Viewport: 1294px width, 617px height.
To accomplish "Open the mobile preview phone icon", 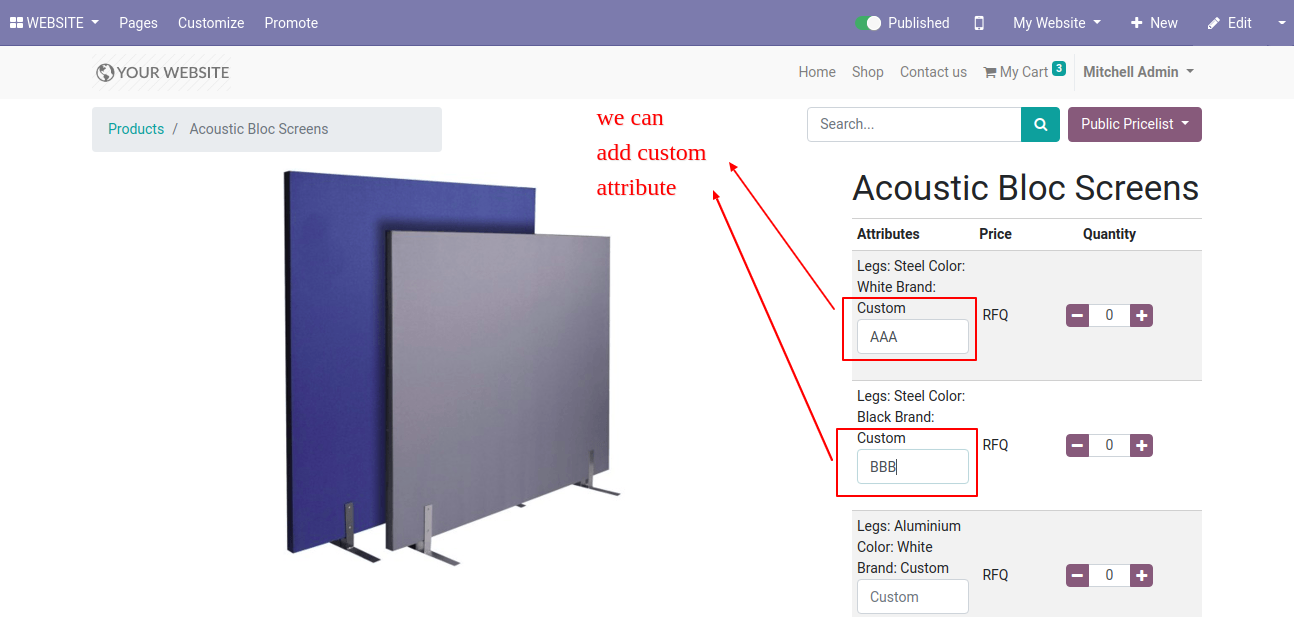I will coord(979,23).
